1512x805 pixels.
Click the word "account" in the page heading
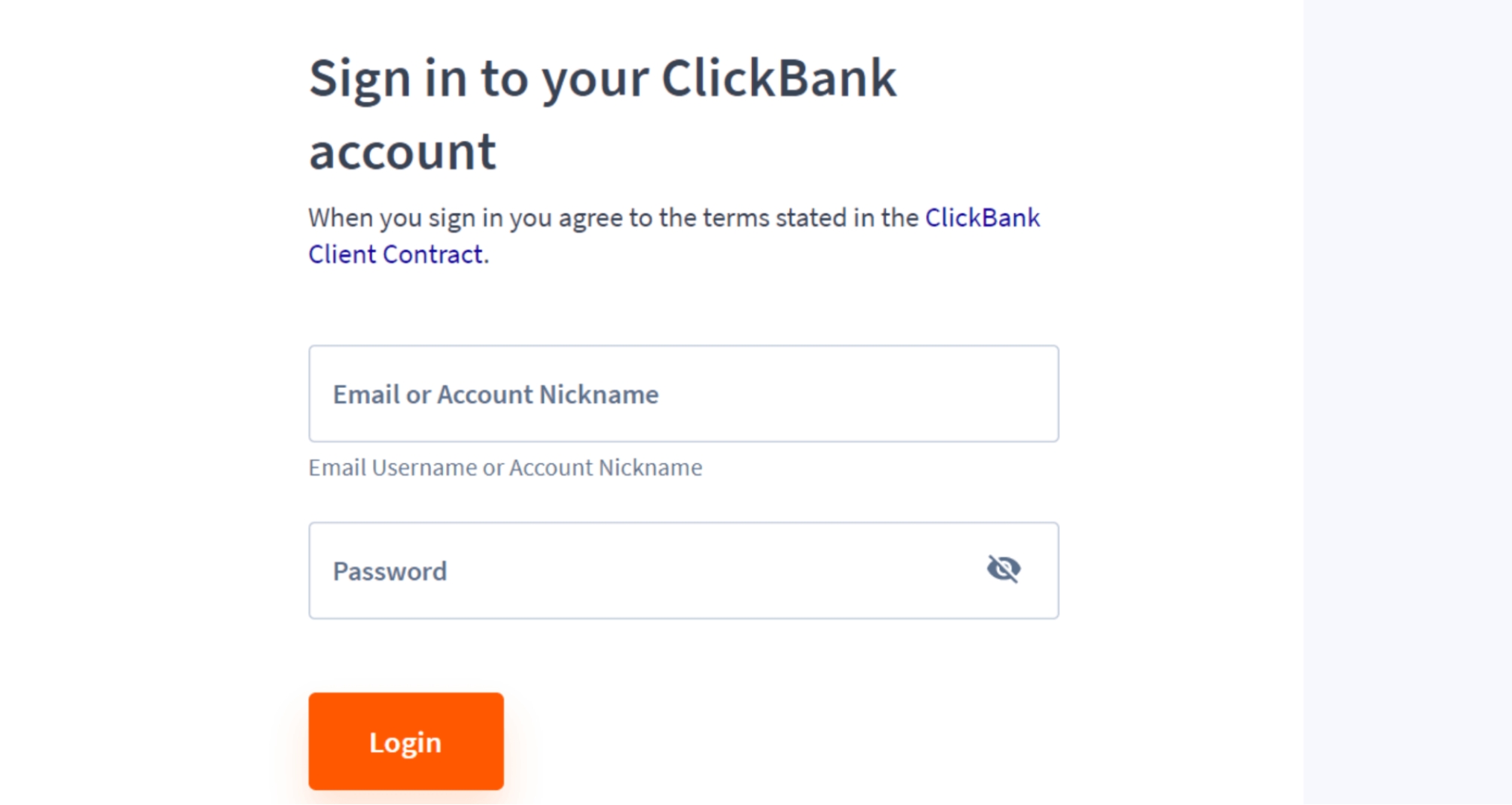pyautogui.click(x=402, y=151)
